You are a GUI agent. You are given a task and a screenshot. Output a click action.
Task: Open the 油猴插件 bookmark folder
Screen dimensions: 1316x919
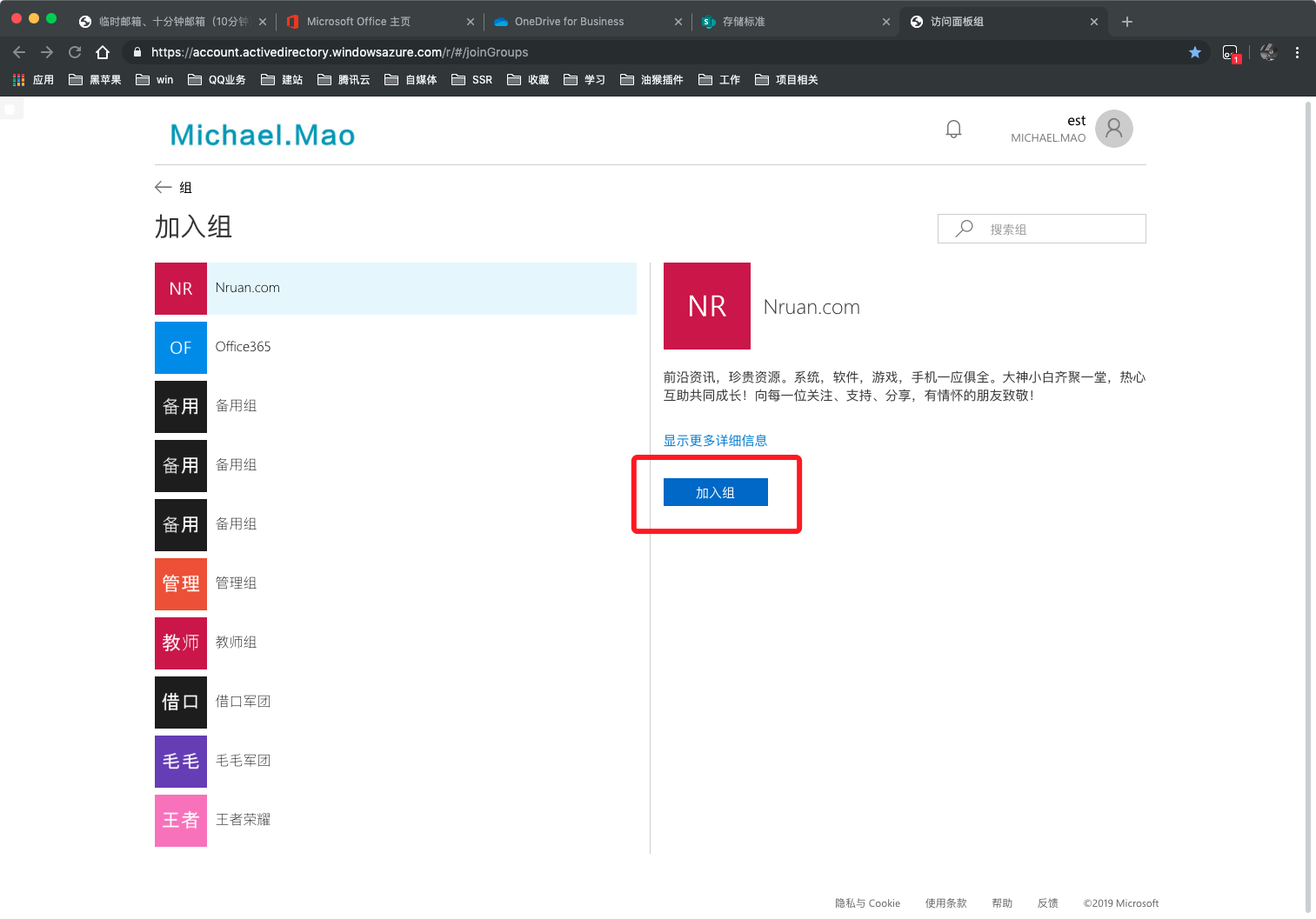tap(651, 80)
